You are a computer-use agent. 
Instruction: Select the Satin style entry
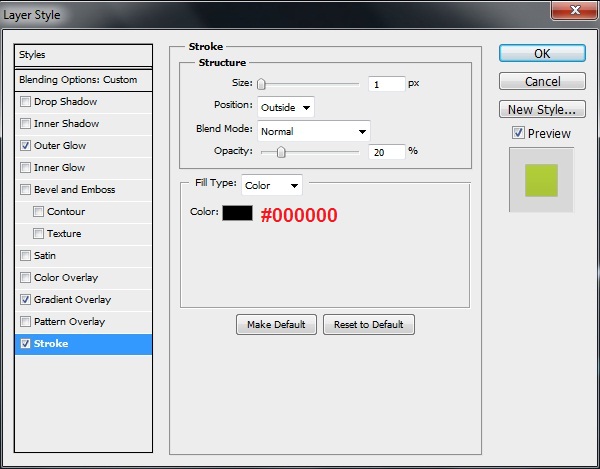pyautogui.click(x=45, y=256)
